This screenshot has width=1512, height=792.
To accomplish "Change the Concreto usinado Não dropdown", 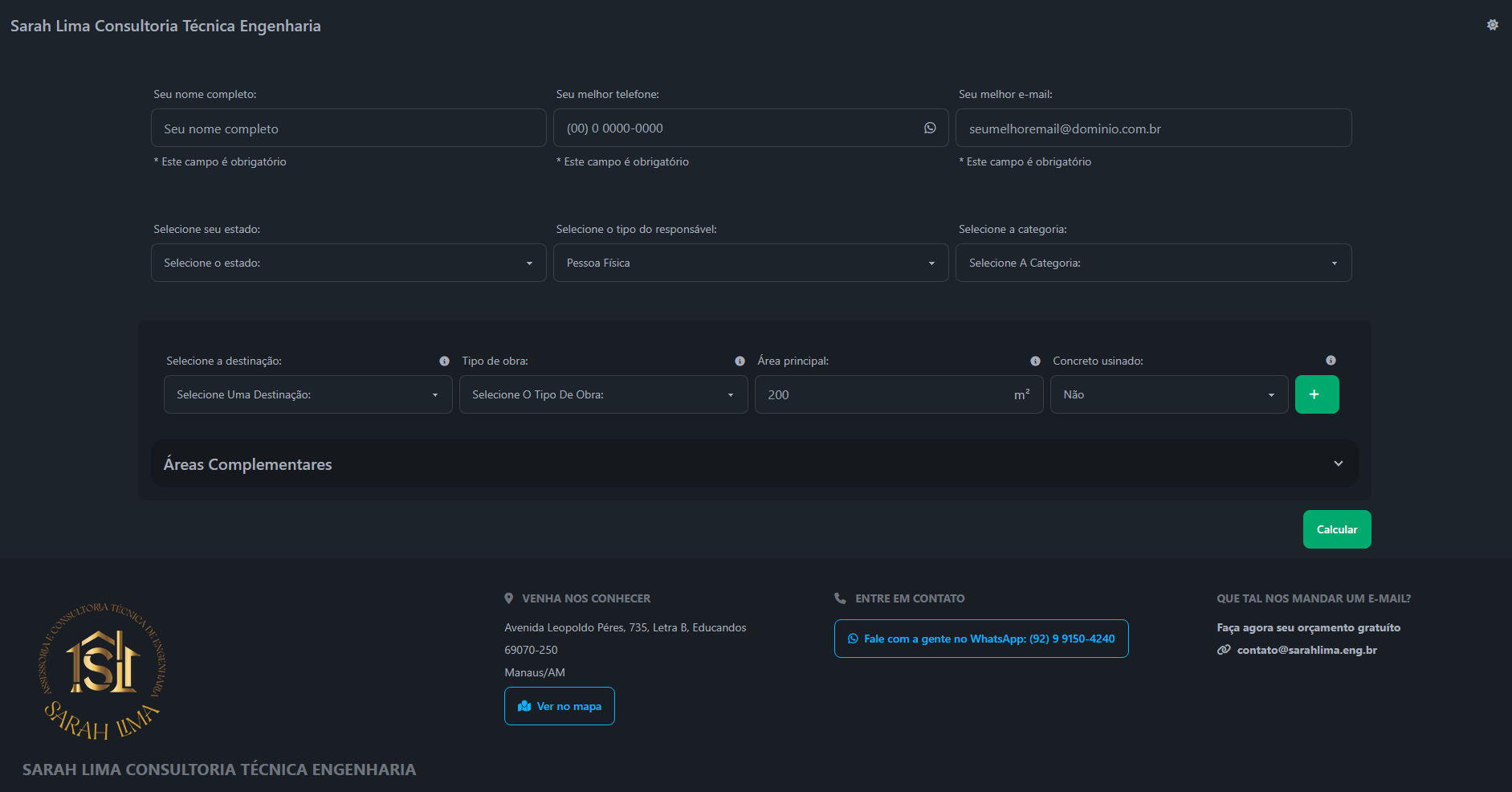I will (x=1168, y=394).
